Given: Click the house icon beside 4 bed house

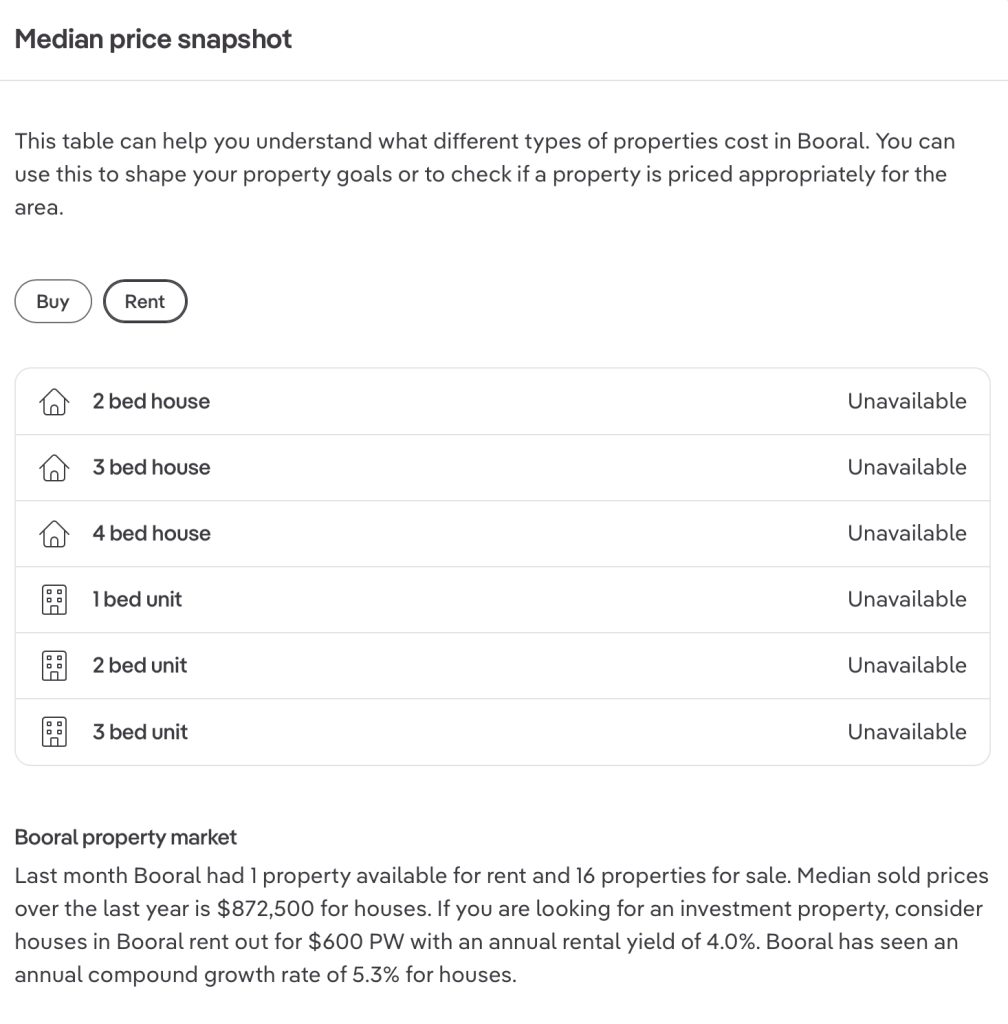Looking at the screenshot, I should [x=54, y=534].
